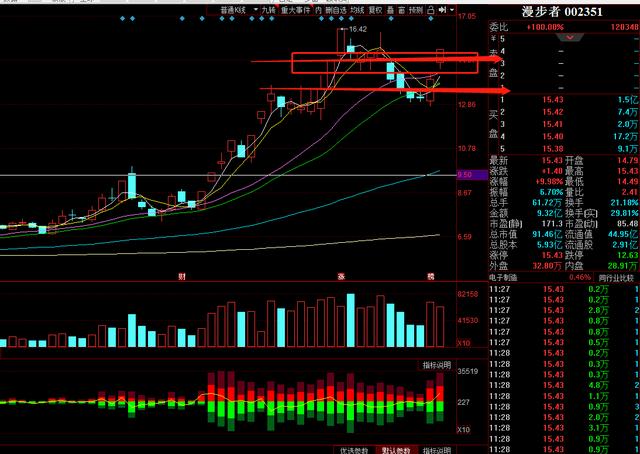Click the 涨幅 value +9.98%
Image resolution: width=640 pixels, height=454 pixels.
click(x=551, y=182)
